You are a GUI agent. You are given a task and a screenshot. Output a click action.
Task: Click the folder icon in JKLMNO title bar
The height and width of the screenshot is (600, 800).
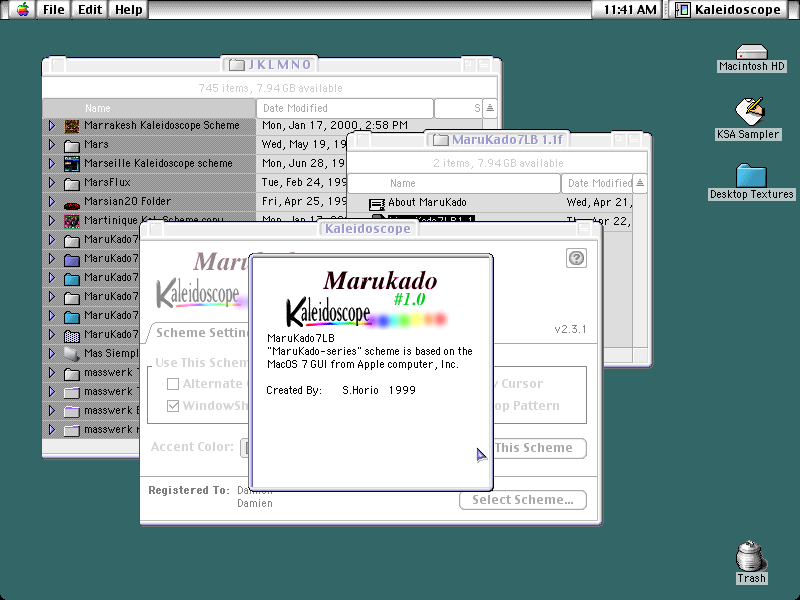237,65
